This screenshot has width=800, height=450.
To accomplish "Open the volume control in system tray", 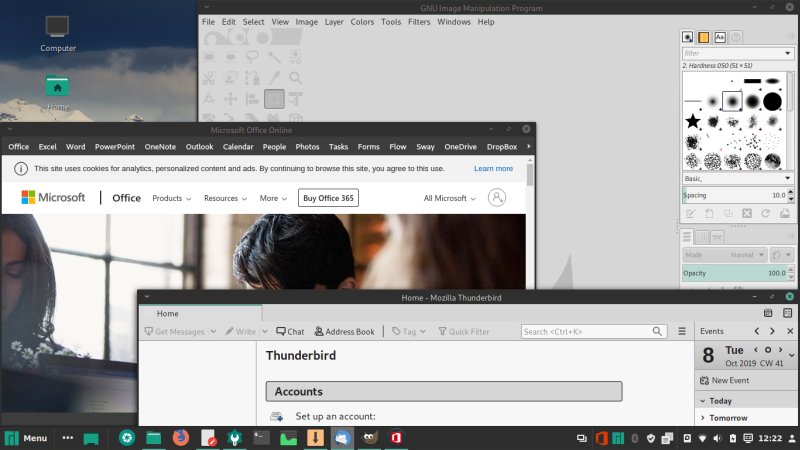I will pos(717,438).
